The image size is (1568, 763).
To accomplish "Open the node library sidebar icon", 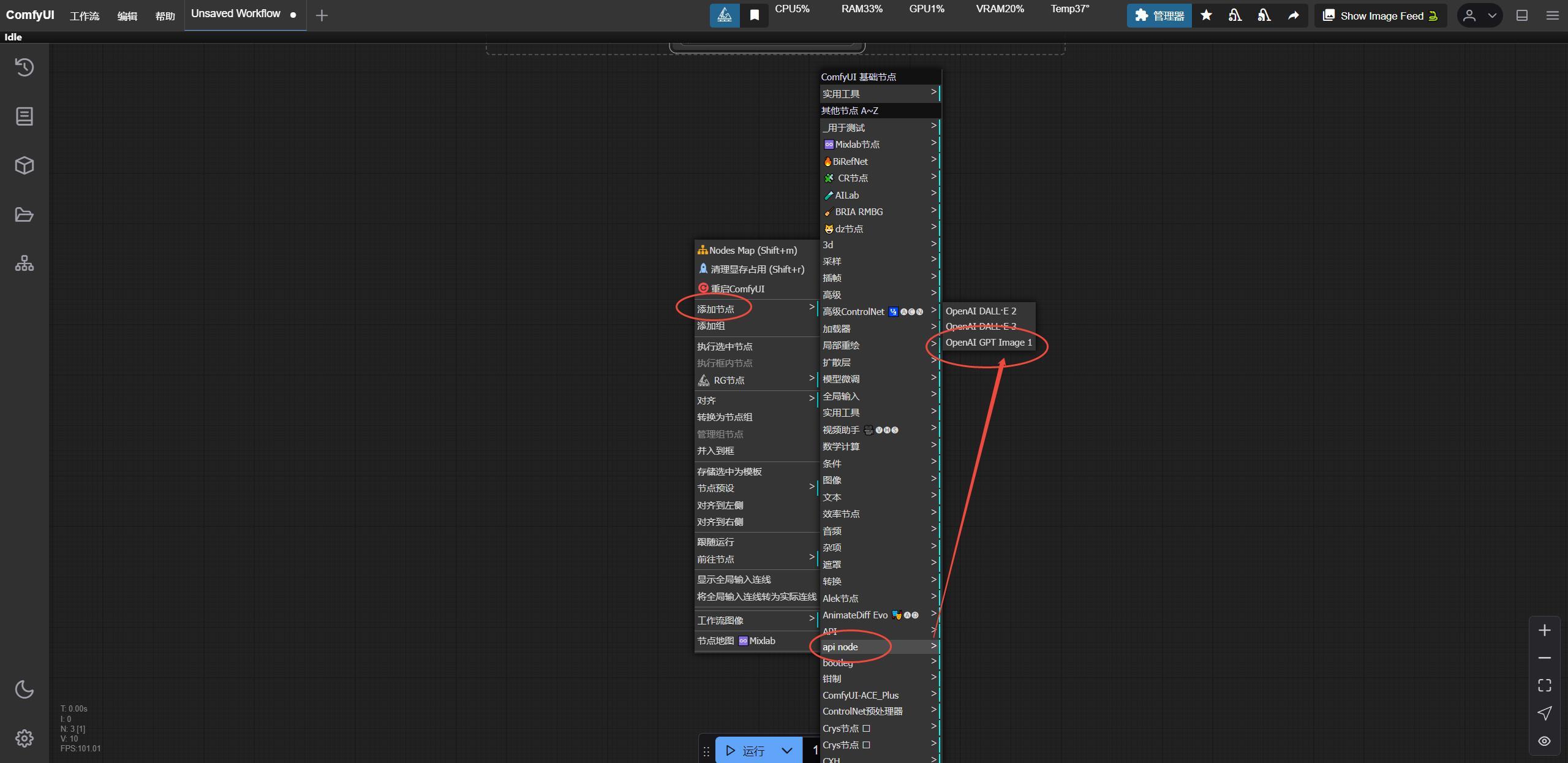I will [24, 116].
